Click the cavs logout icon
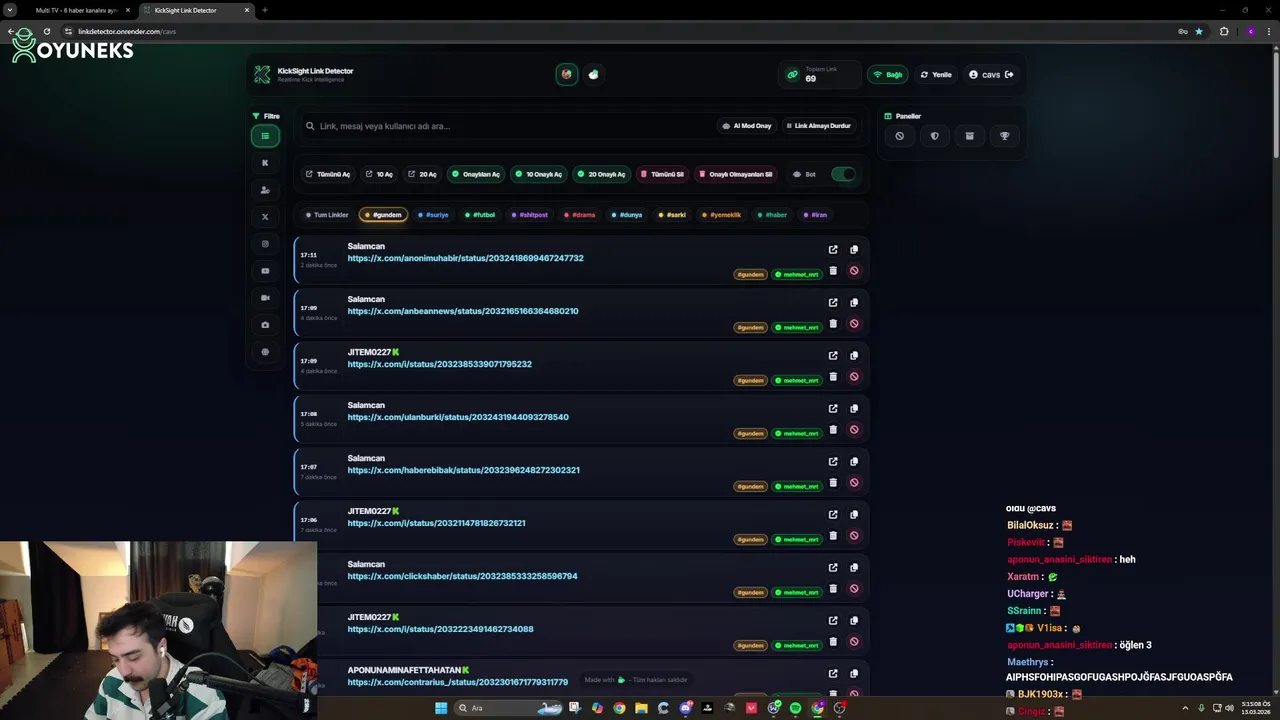 coord(1009,75)
